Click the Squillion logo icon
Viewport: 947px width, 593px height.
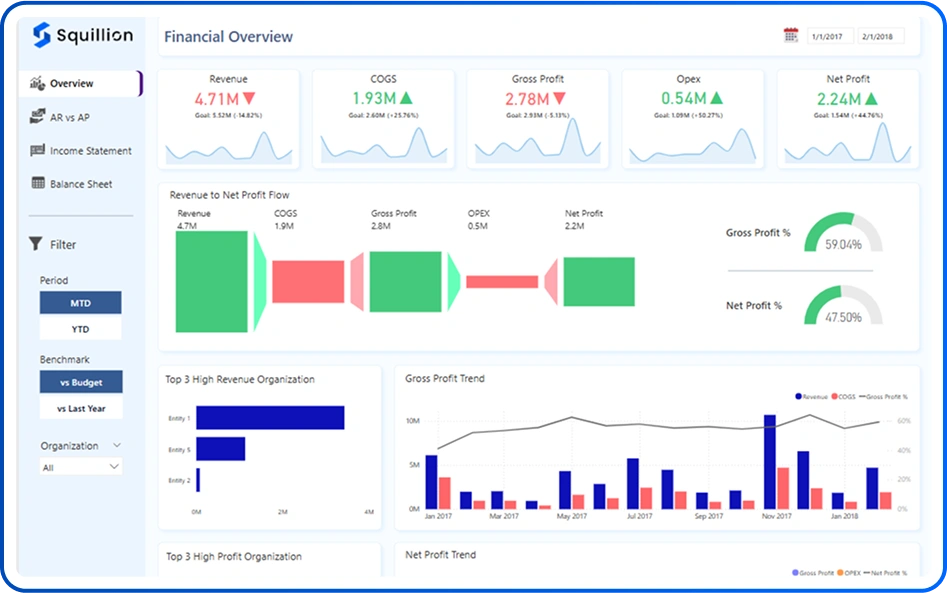click(x=41, y=36)
